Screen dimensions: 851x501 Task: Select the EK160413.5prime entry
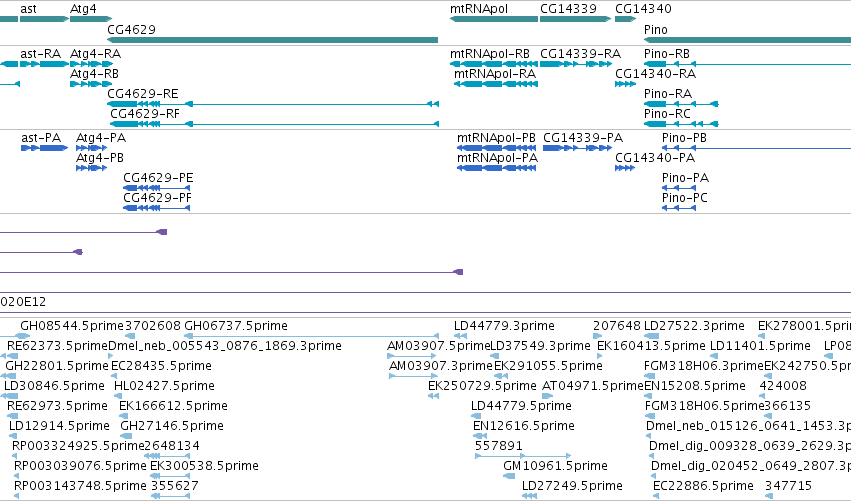(651, 346)
